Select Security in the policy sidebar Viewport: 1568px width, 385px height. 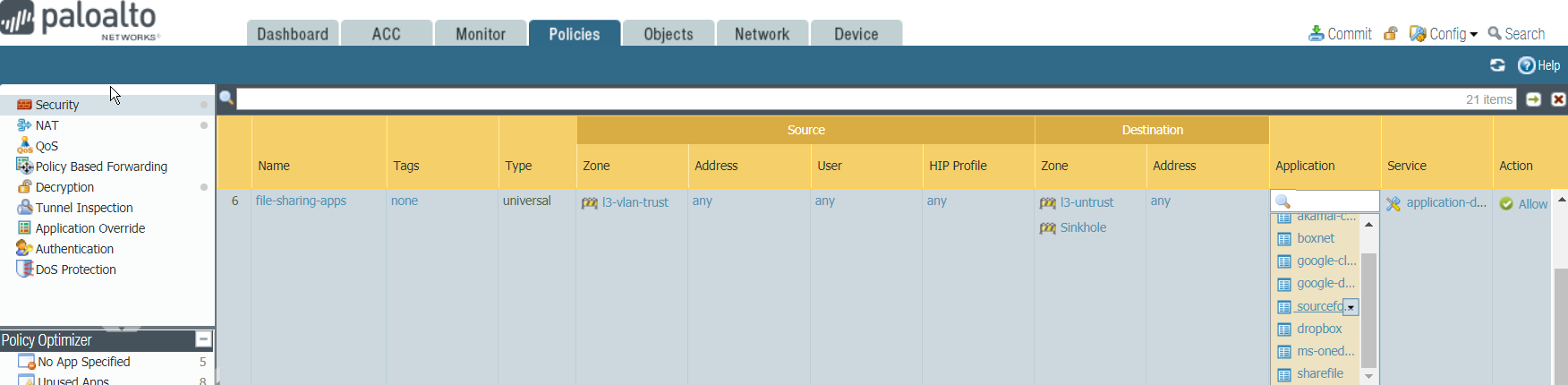pyautogui.click(x=57, y=105)
